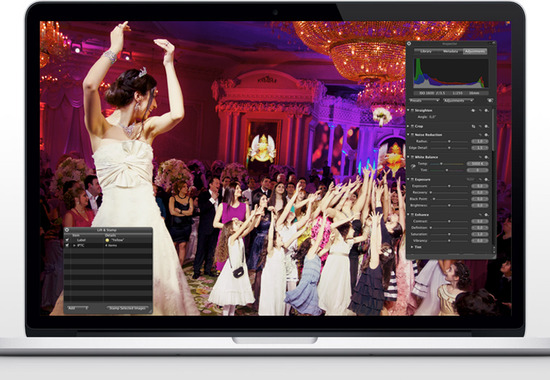Viewport: 550px width, 380px height.
Task: Reset the Enhance adjustment
Action: (480, 215)
